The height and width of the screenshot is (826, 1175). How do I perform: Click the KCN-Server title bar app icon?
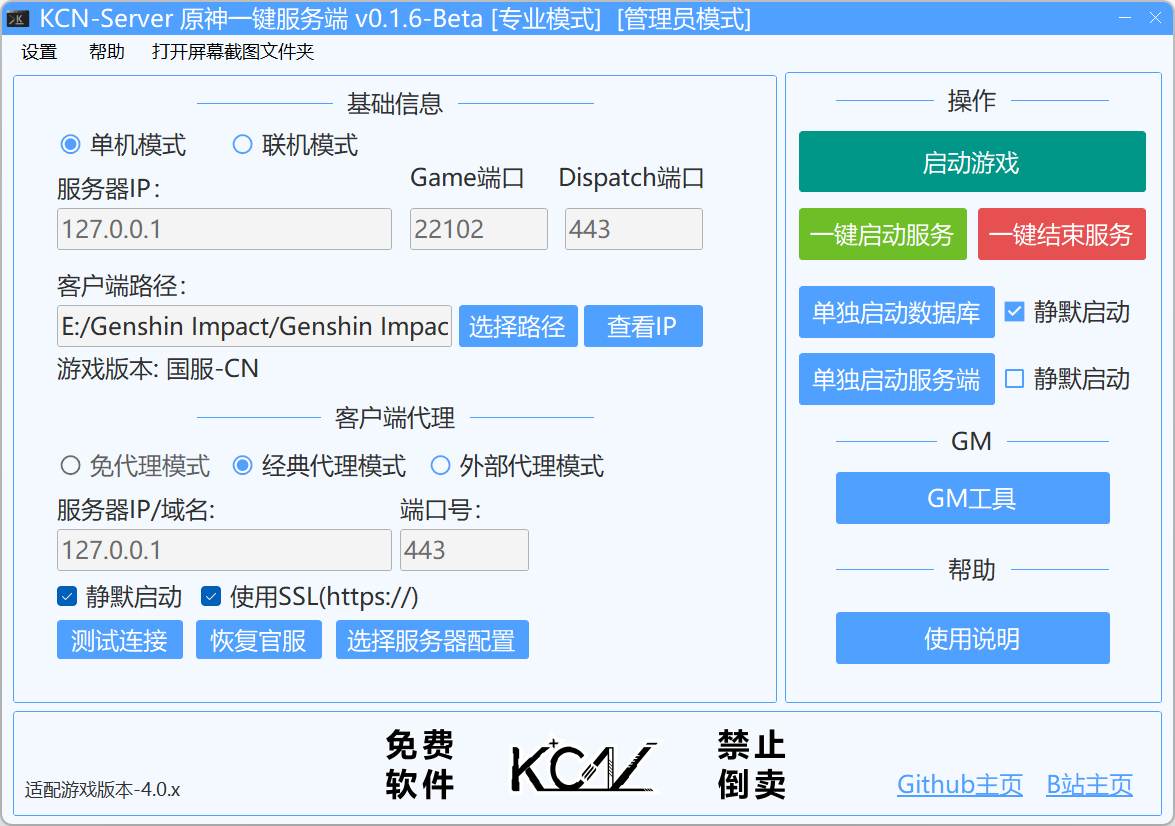17,19
